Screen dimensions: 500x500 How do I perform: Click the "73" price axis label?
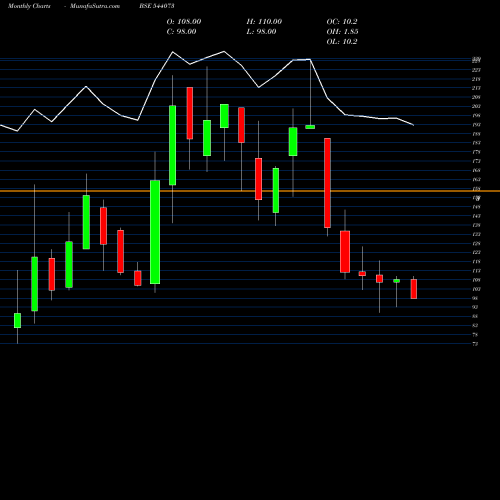click(475, 344)
